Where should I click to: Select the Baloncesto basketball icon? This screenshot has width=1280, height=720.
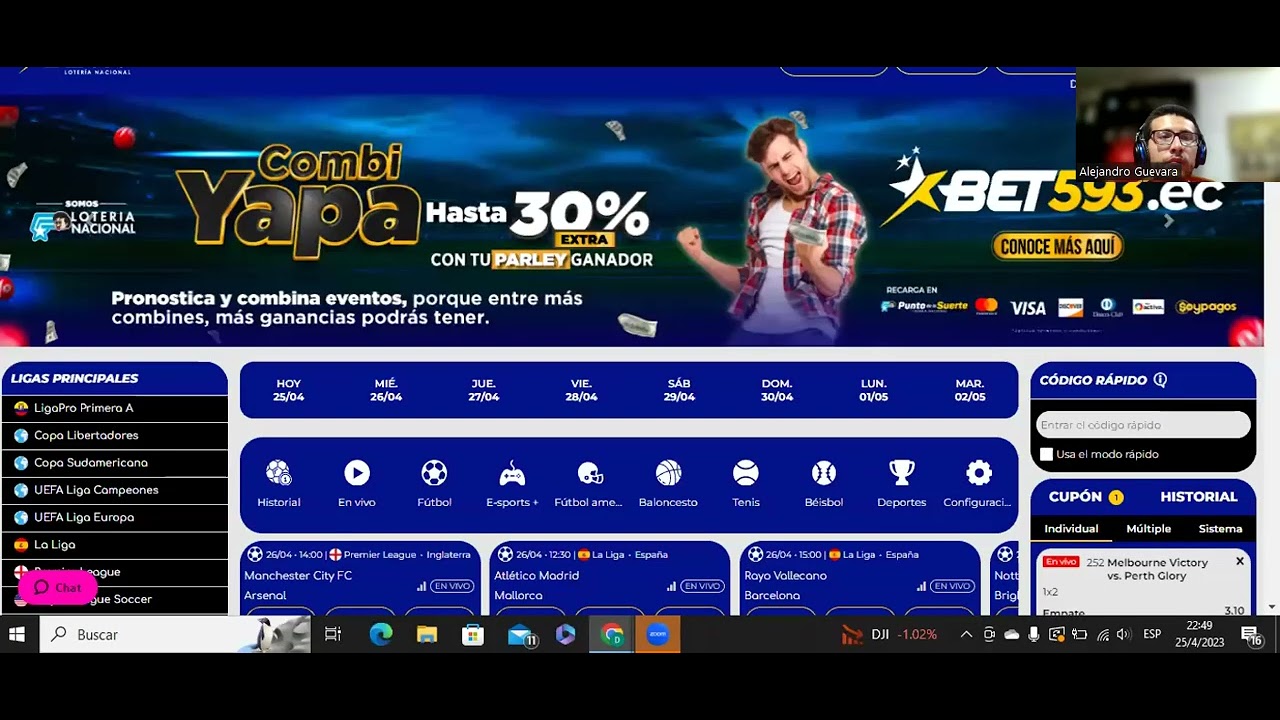pyautogui.click(x=668, y=473)
